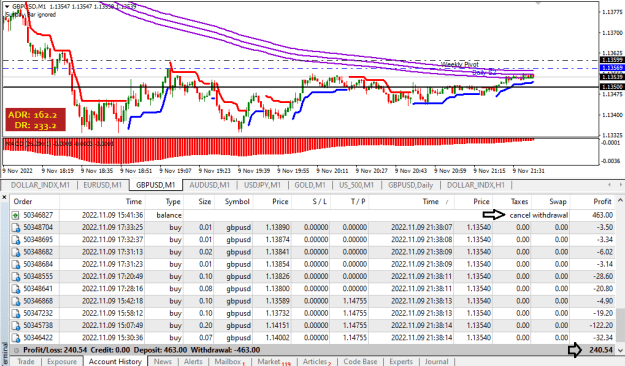625x366 pixels.
Task: Select open price 1.13890 cell
Action: [x=277, y=227]
